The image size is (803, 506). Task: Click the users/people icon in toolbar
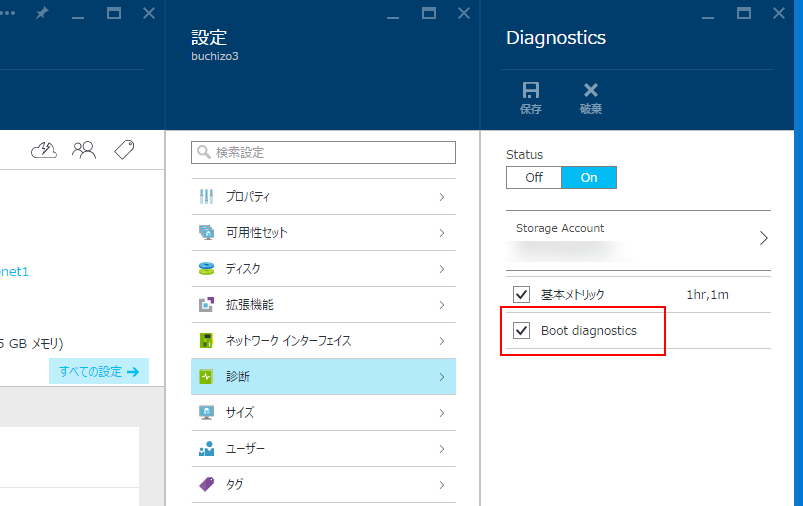click(x=84, y=150)
